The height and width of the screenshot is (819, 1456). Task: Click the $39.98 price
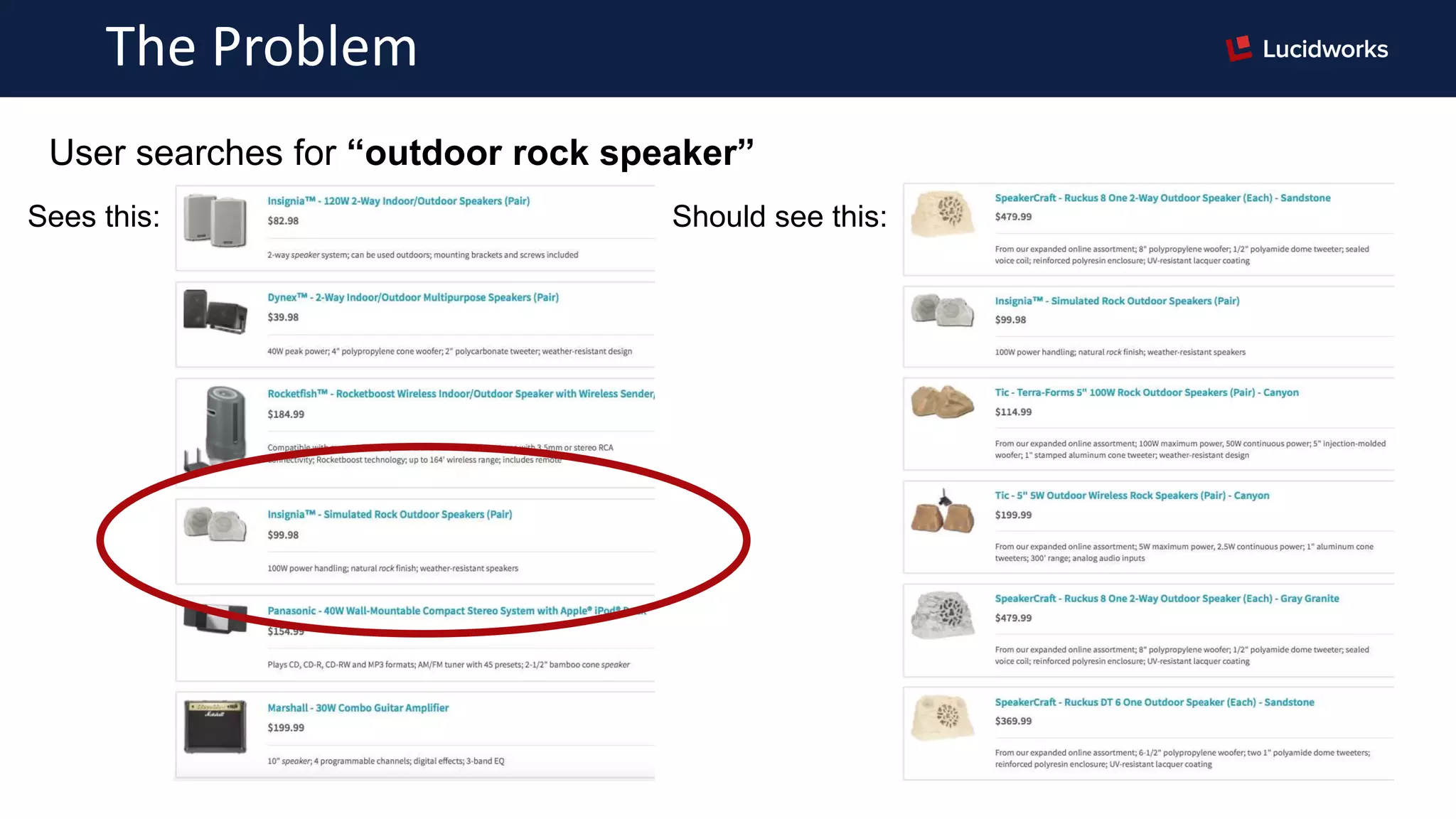coord(283,317)
